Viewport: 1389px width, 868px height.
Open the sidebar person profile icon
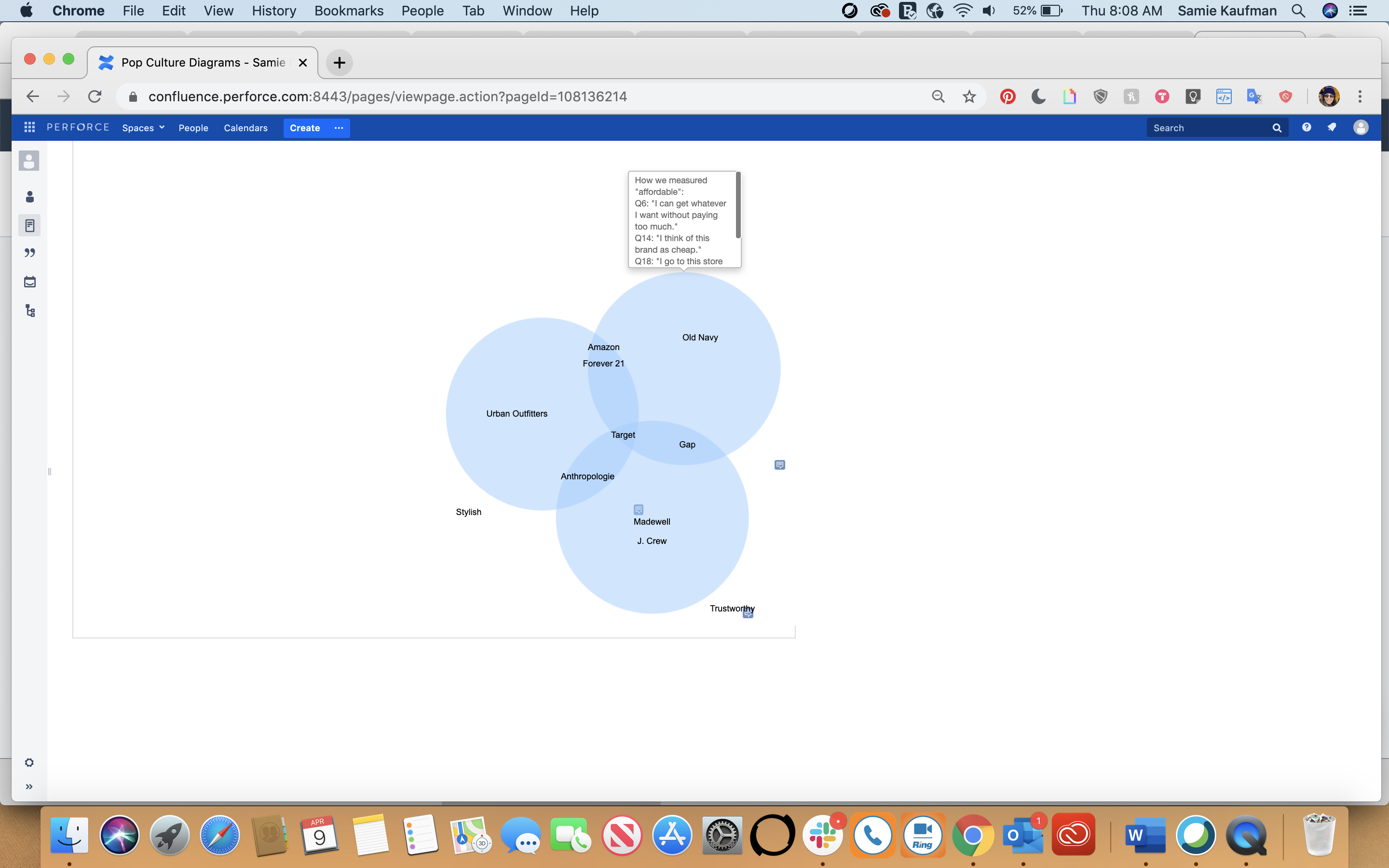click(30, 197)
